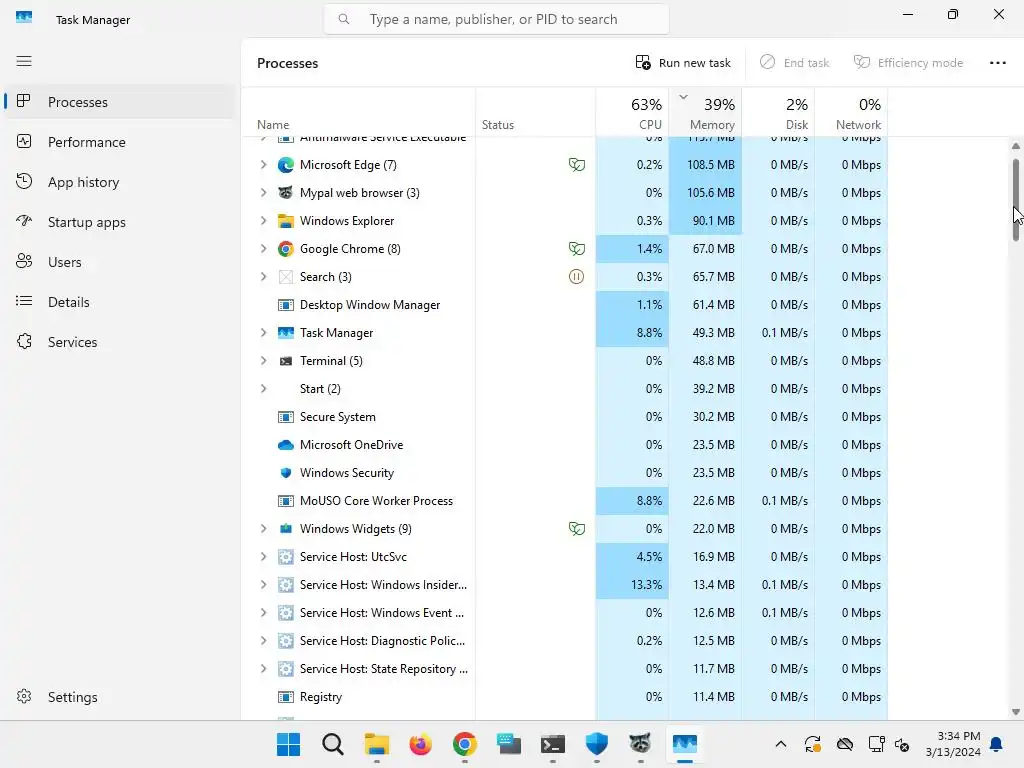Open the hamburger navigation menu

tap(24, 61)
